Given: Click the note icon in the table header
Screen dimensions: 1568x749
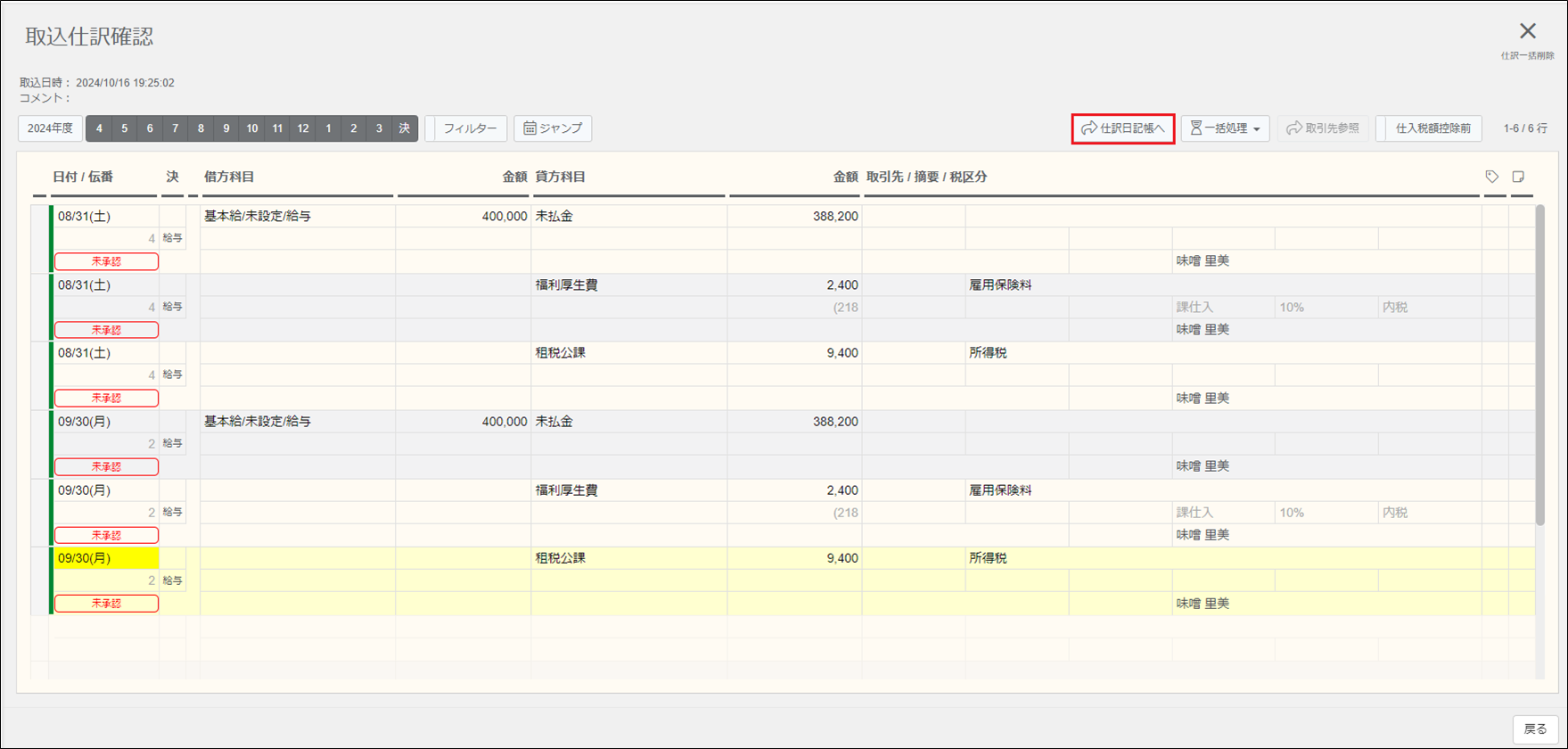Looking at the screenshot, I should pyautogui.click(x=1518, y=177).
